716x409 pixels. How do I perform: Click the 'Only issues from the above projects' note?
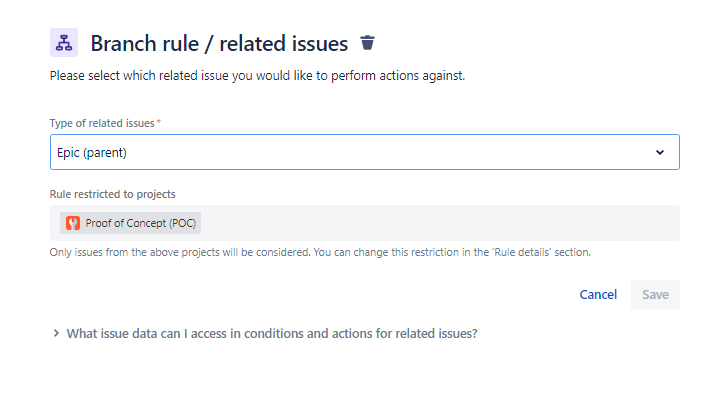tap(320, 252)
